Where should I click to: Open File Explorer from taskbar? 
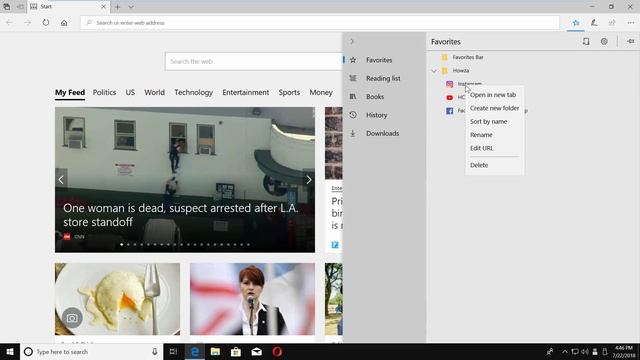(x=215, y=351)
